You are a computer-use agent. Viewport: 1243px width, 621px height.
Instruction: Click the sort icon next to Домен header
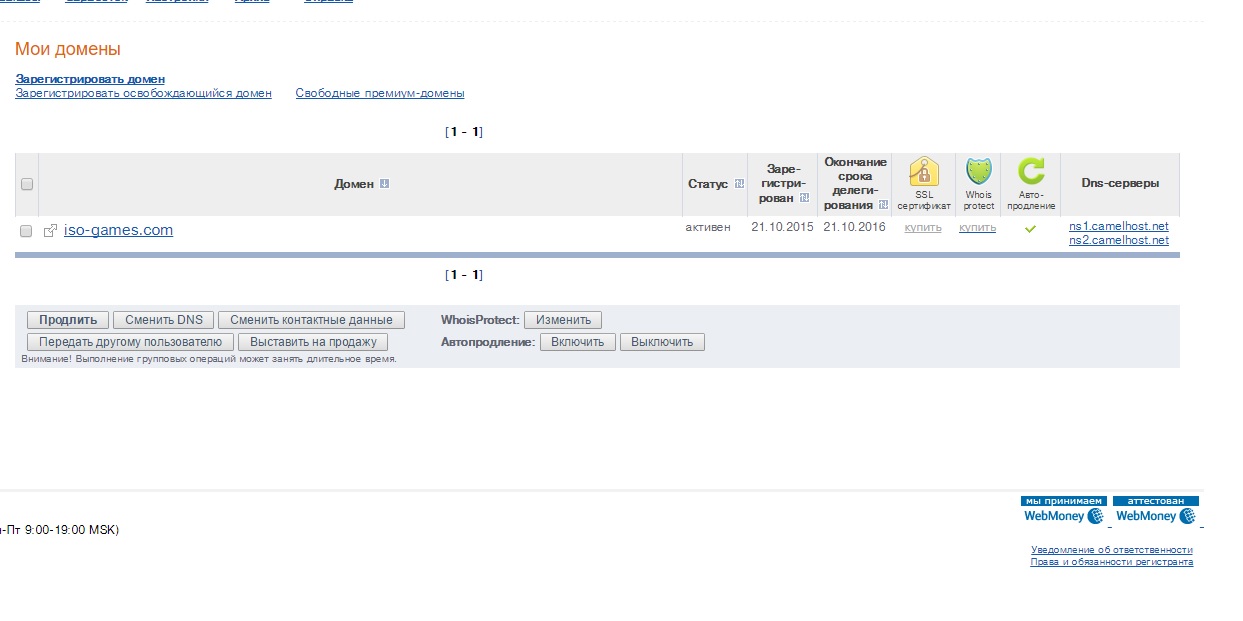coord(384,184)
